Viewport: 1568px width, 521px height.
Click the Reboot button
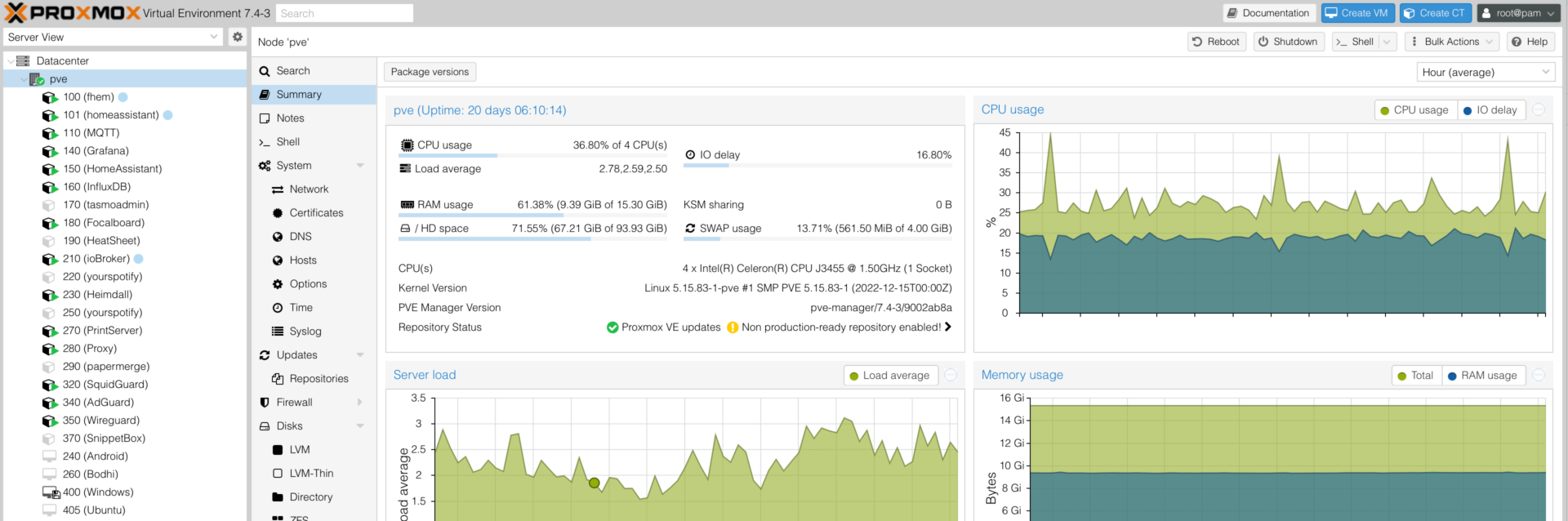pos(1215,42)
